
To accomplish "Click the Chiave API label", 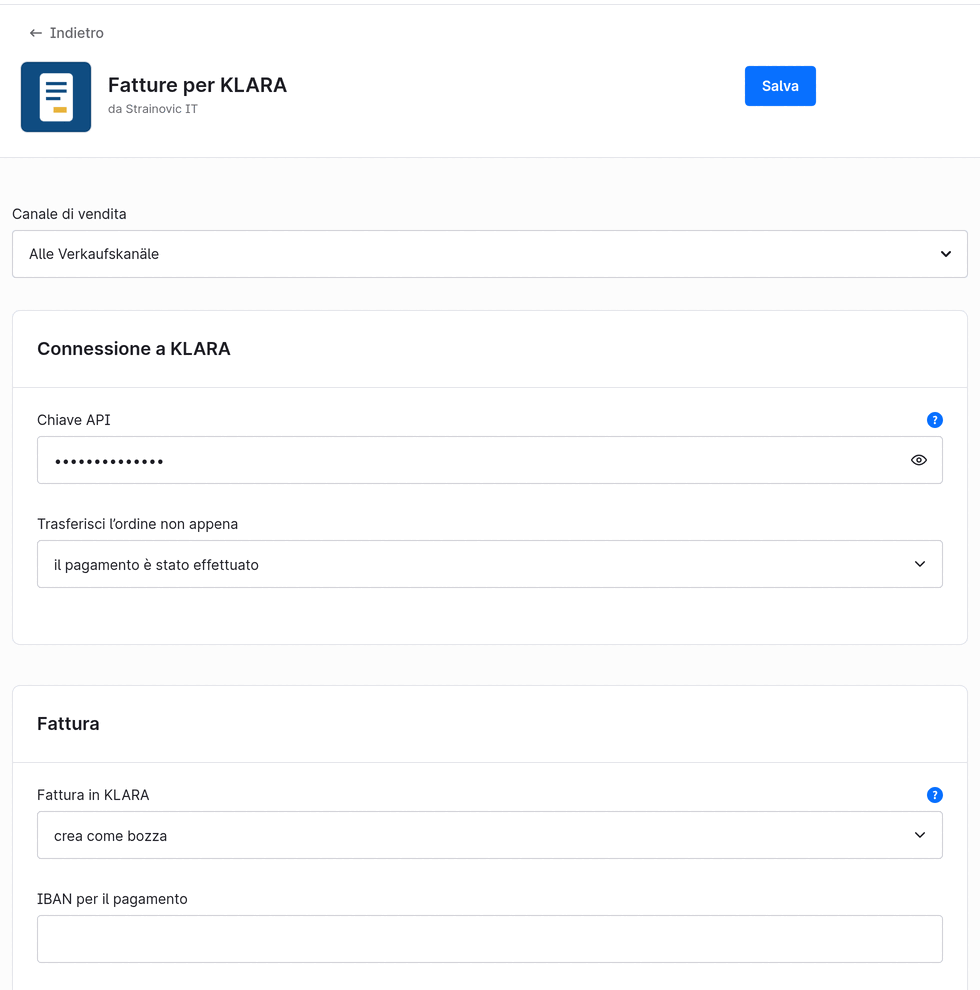I will pos(74,420).
